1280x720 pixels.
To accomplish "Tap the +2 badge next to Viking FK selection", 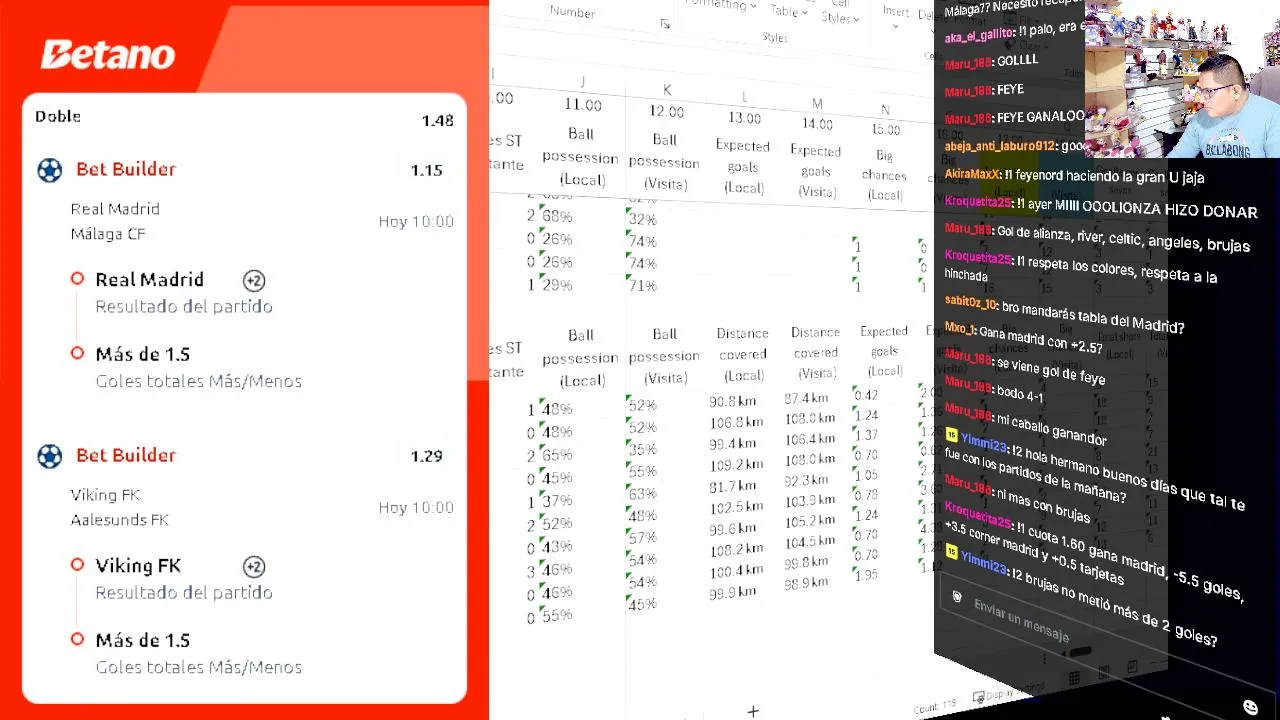I will (x=254, y=567).
